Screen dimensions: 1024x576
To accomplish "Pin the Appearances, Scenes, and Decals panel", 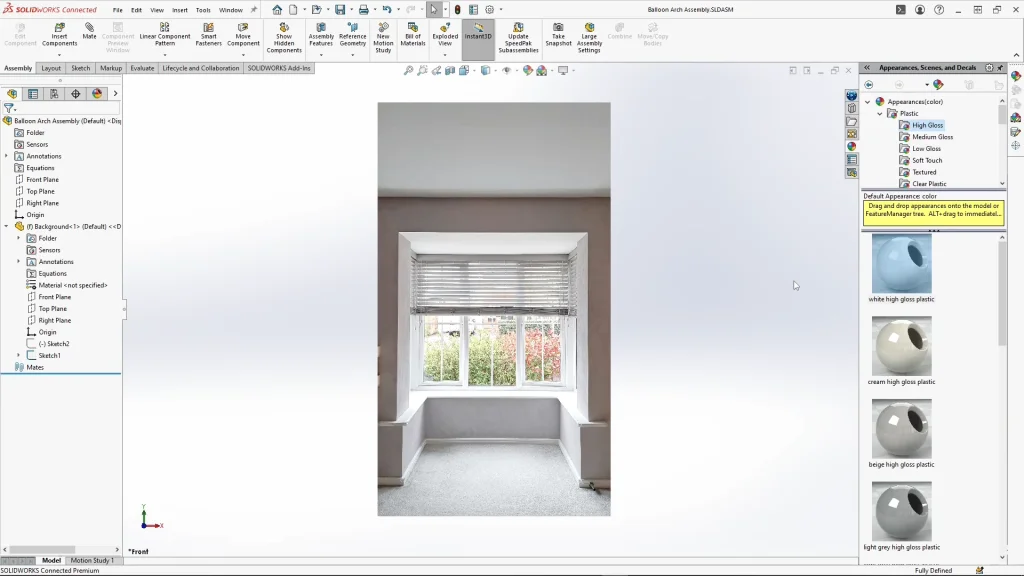I will click(1000, 68).
